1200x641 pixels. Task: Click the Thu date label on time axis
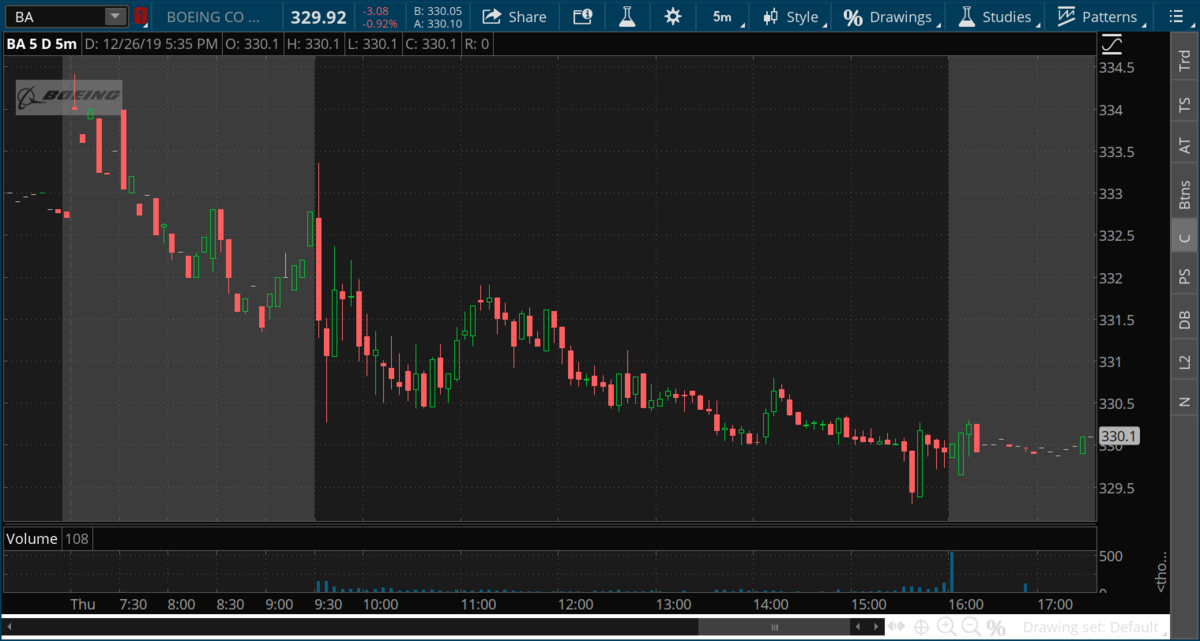click(83, 605)
